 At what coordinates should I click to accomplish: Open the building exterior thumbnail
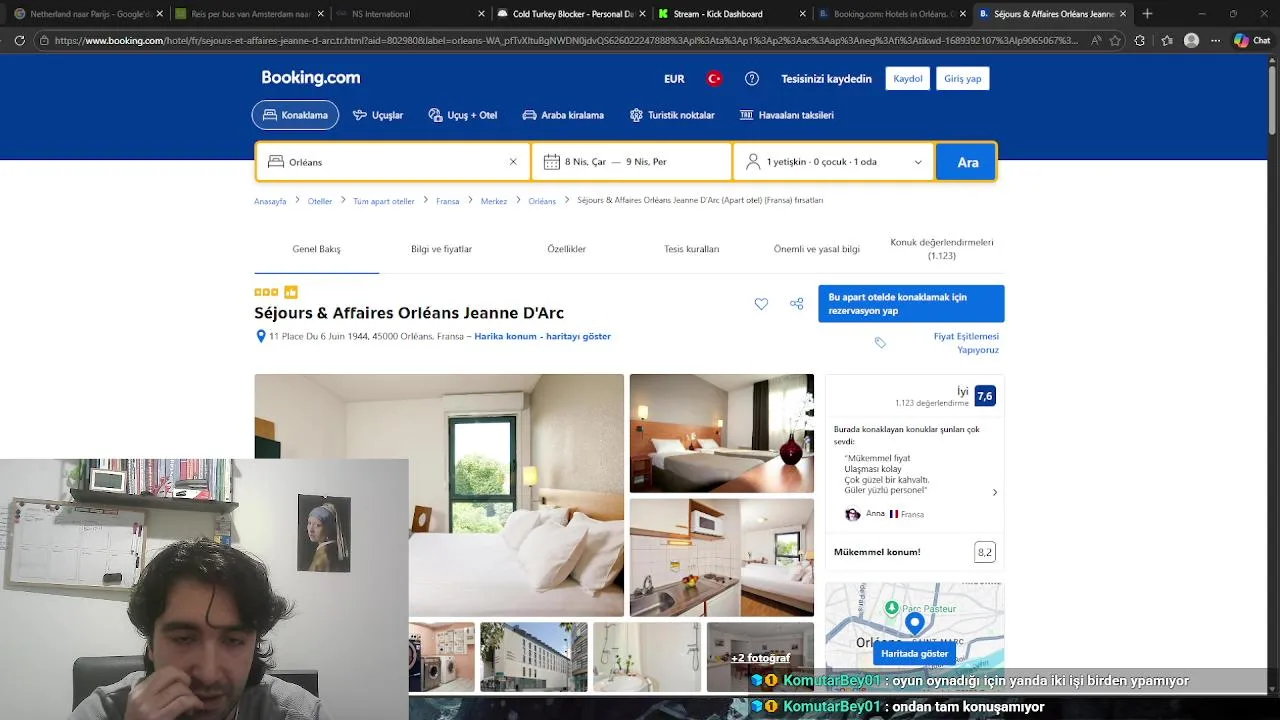[534, 657]
